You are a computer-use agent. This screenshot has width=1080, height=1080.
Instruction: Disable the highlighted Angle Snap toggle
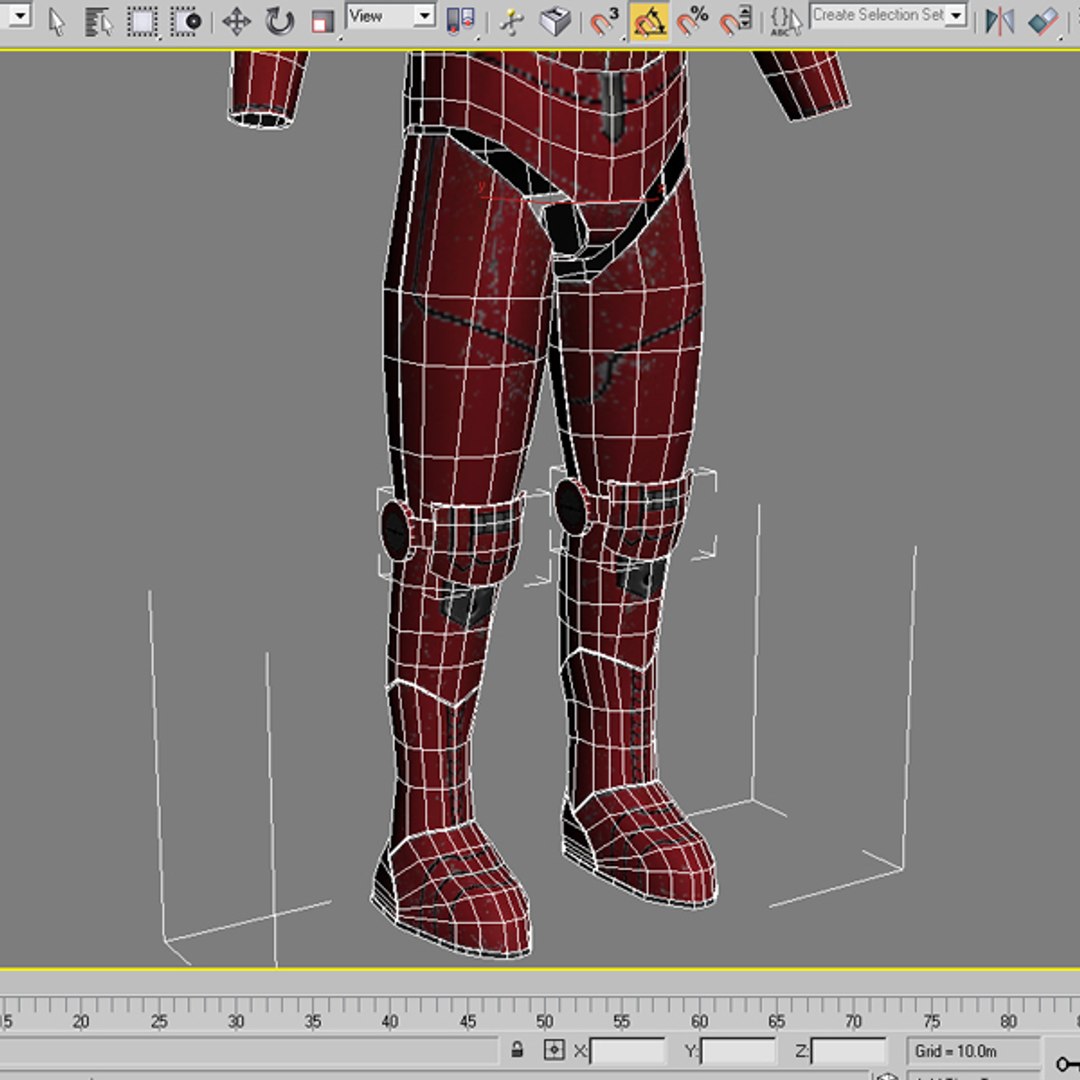(649, 21)
